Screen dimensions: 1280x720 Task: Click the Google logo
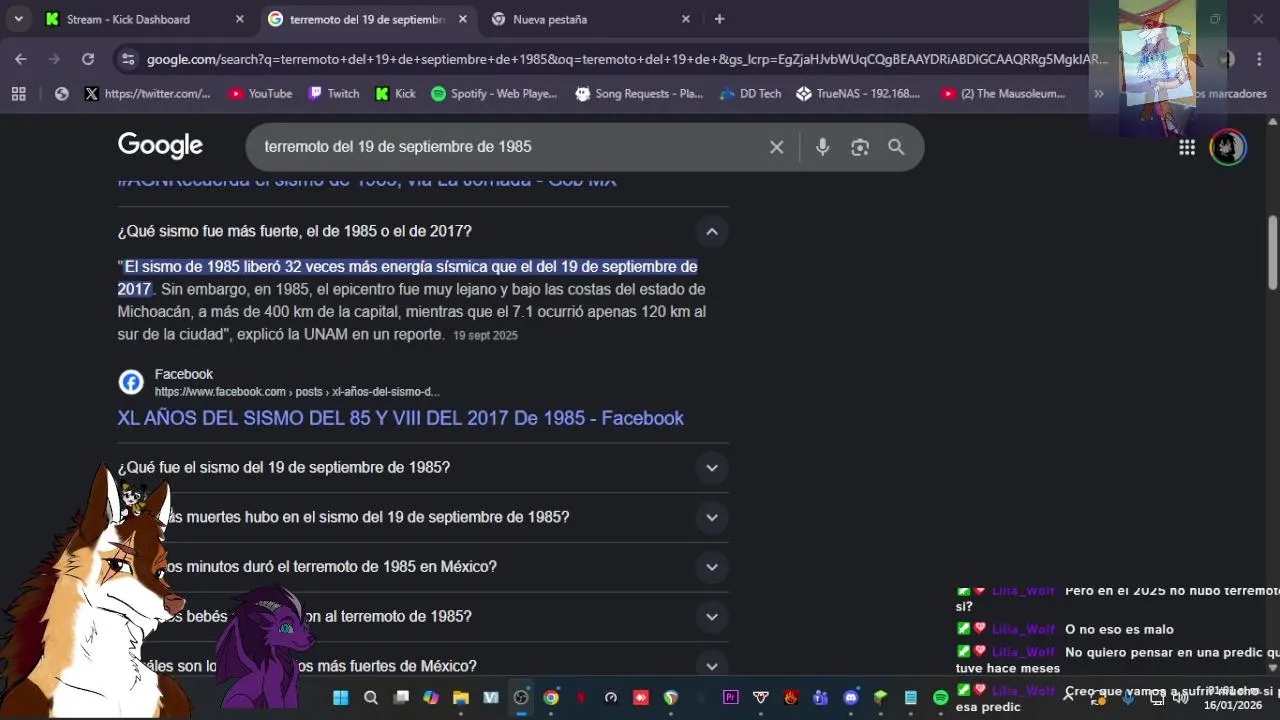click(160, 146)
